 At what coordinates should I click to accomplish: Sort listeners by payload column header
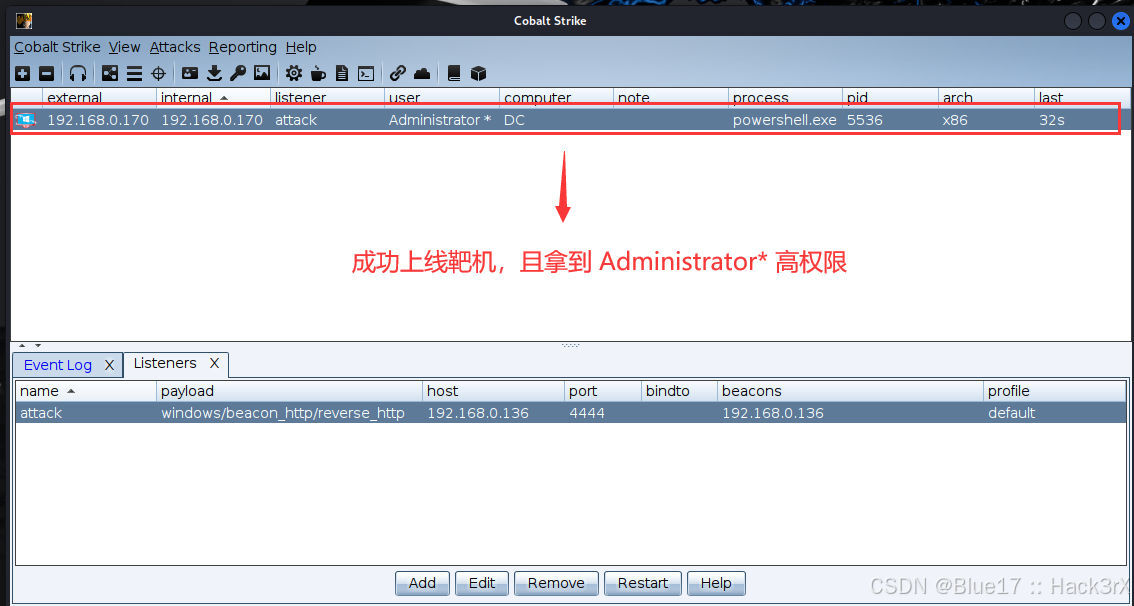289,391
